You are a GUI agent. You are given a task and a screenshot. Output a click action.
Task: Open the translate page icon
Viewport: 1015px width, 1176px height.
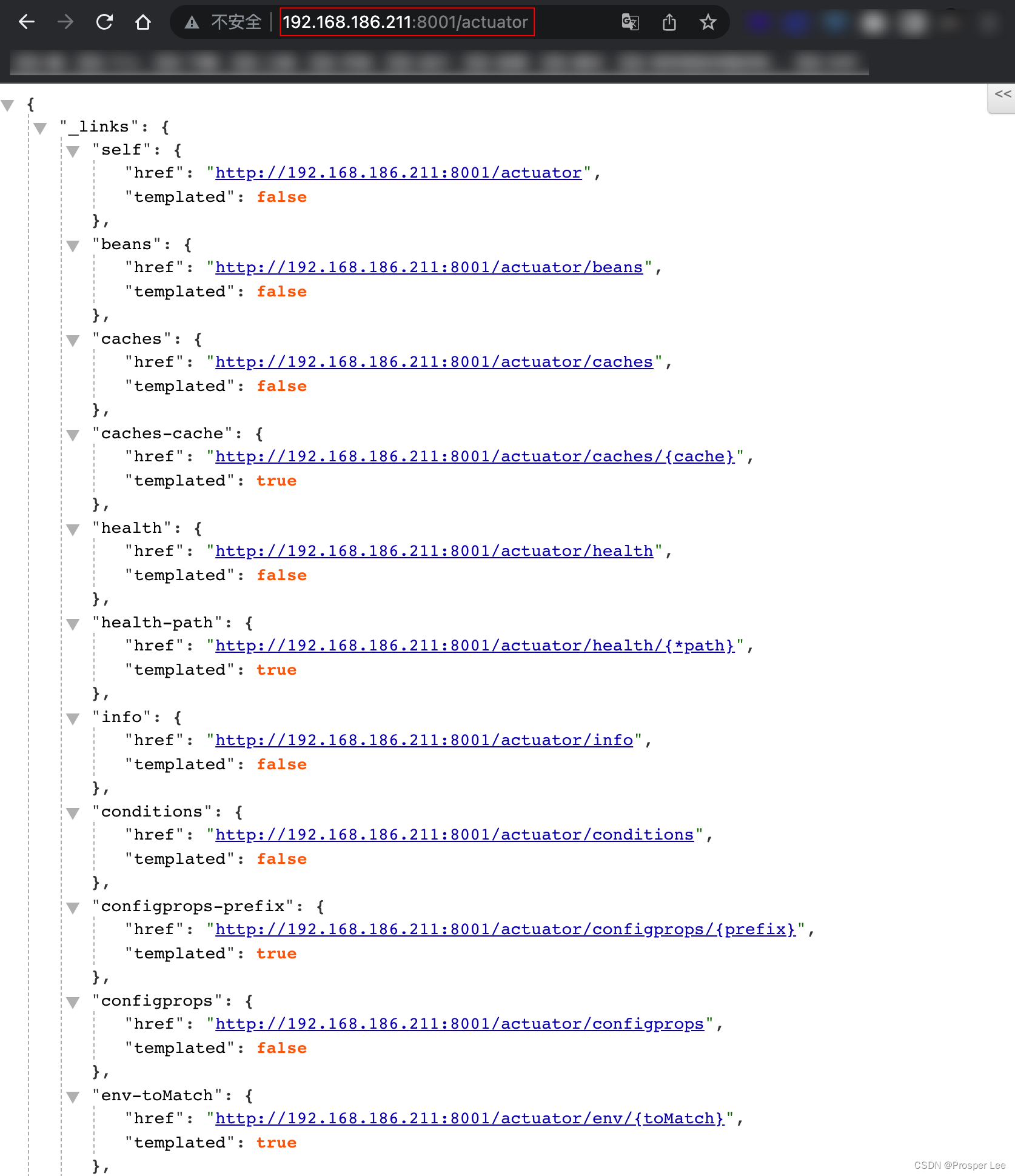[x=631, y=22]
